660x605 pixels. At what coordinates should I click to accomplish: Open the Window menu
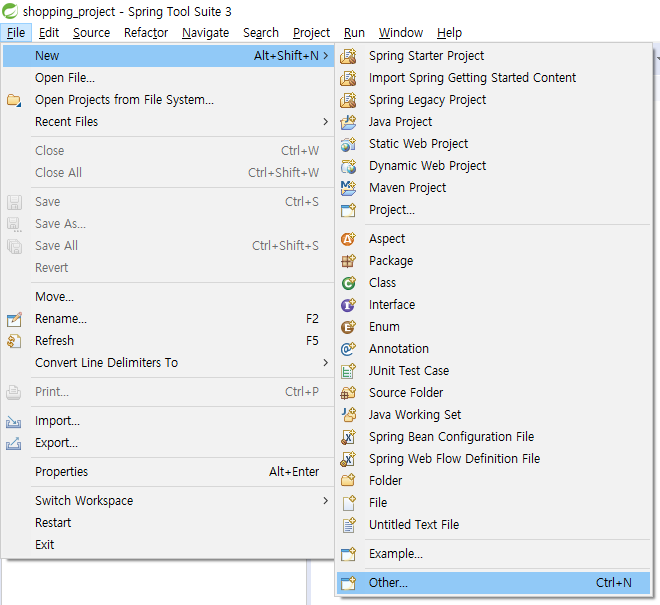pyautogui.click(x=401, y=33)
